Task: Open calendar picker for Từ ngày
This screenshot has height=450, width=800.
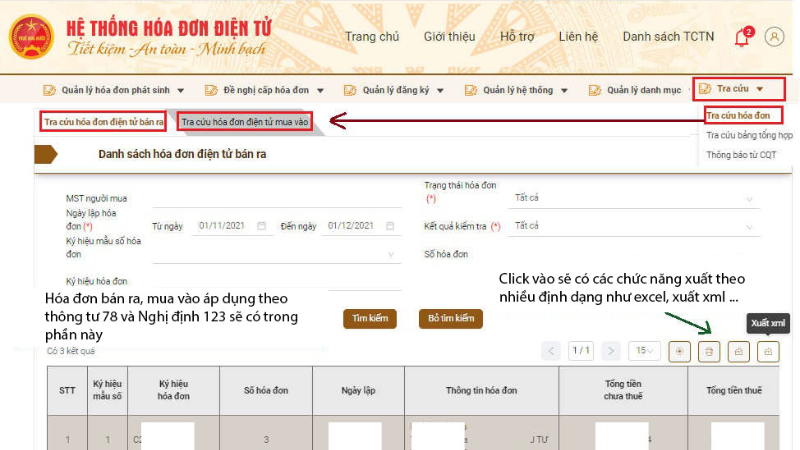Action: coord(262,226)
